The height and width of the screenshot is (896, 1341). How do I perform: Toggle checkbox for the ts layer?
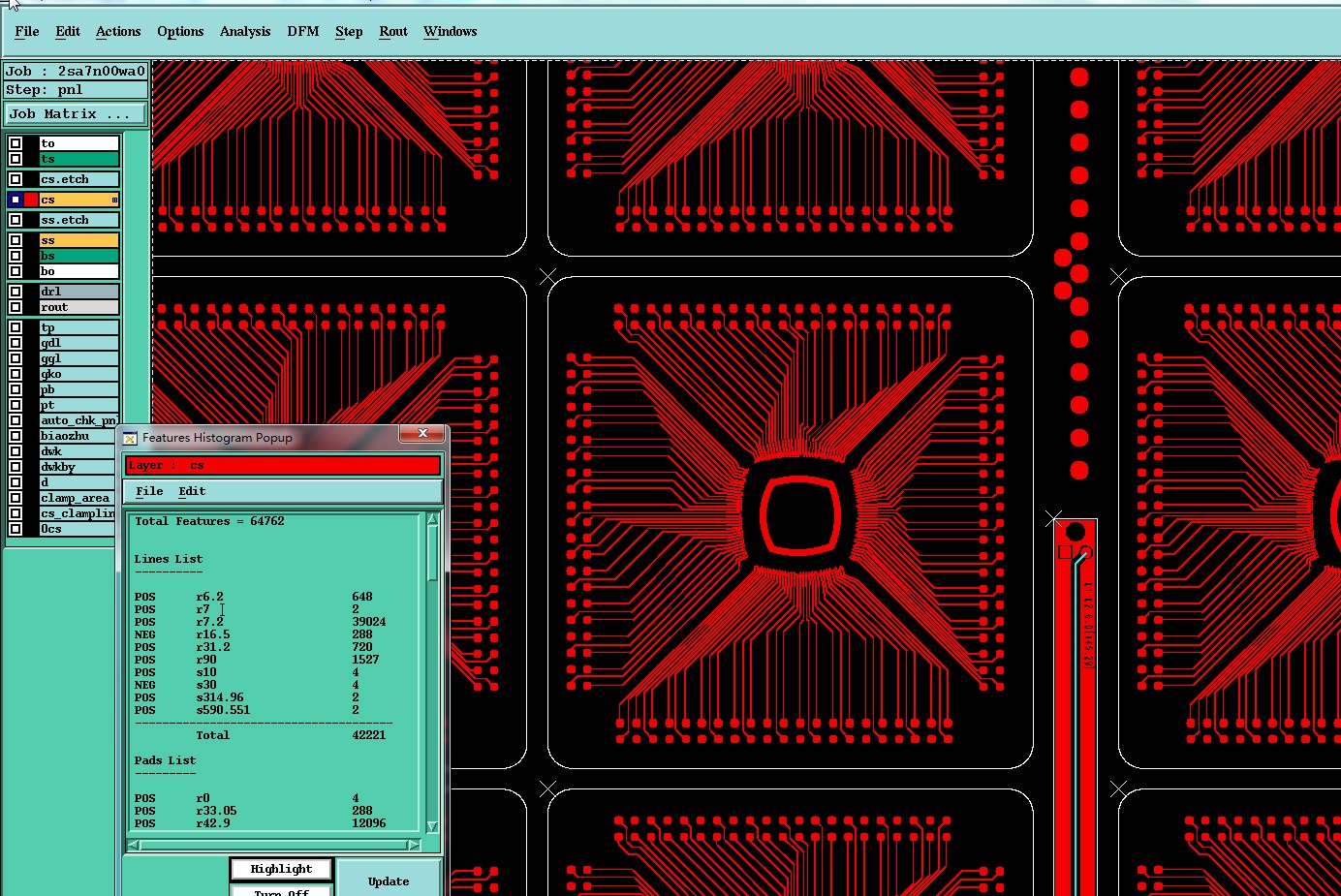[x=16, y=159]
